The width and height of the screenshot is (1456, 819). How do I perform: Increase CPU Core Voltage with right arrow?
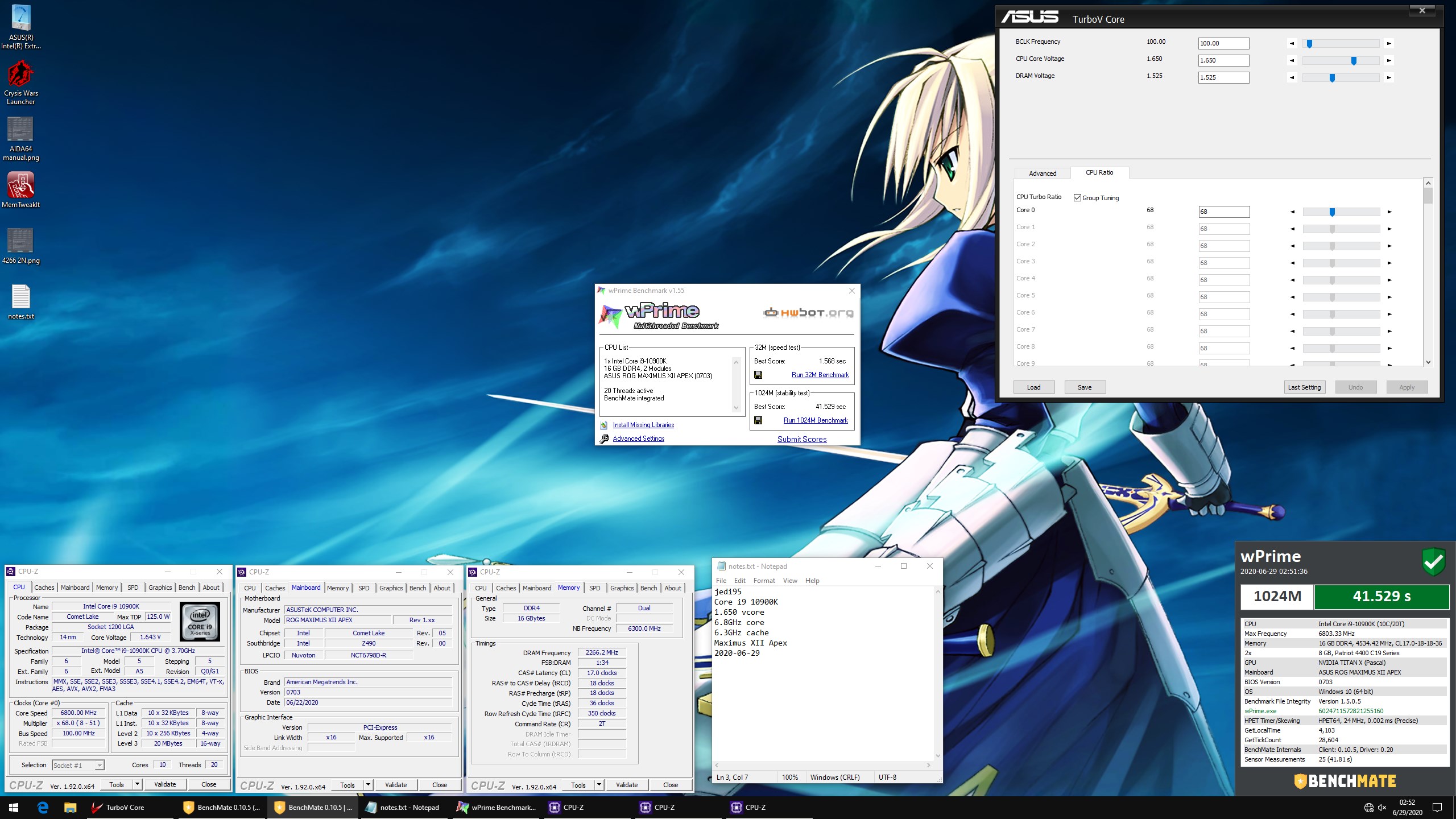point(1389,60)
